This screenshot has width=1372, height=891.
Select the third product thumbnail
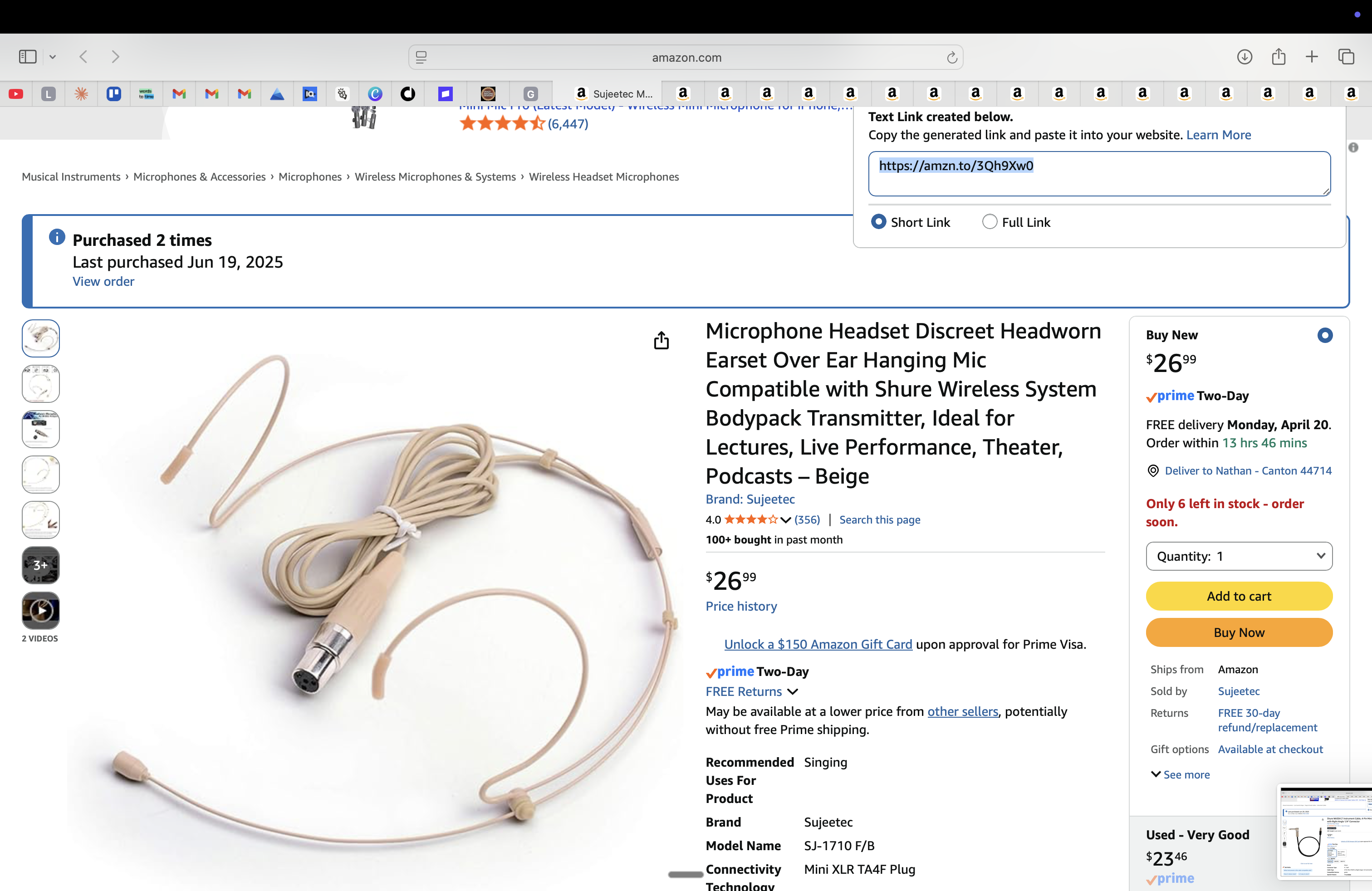pos(40,429)
